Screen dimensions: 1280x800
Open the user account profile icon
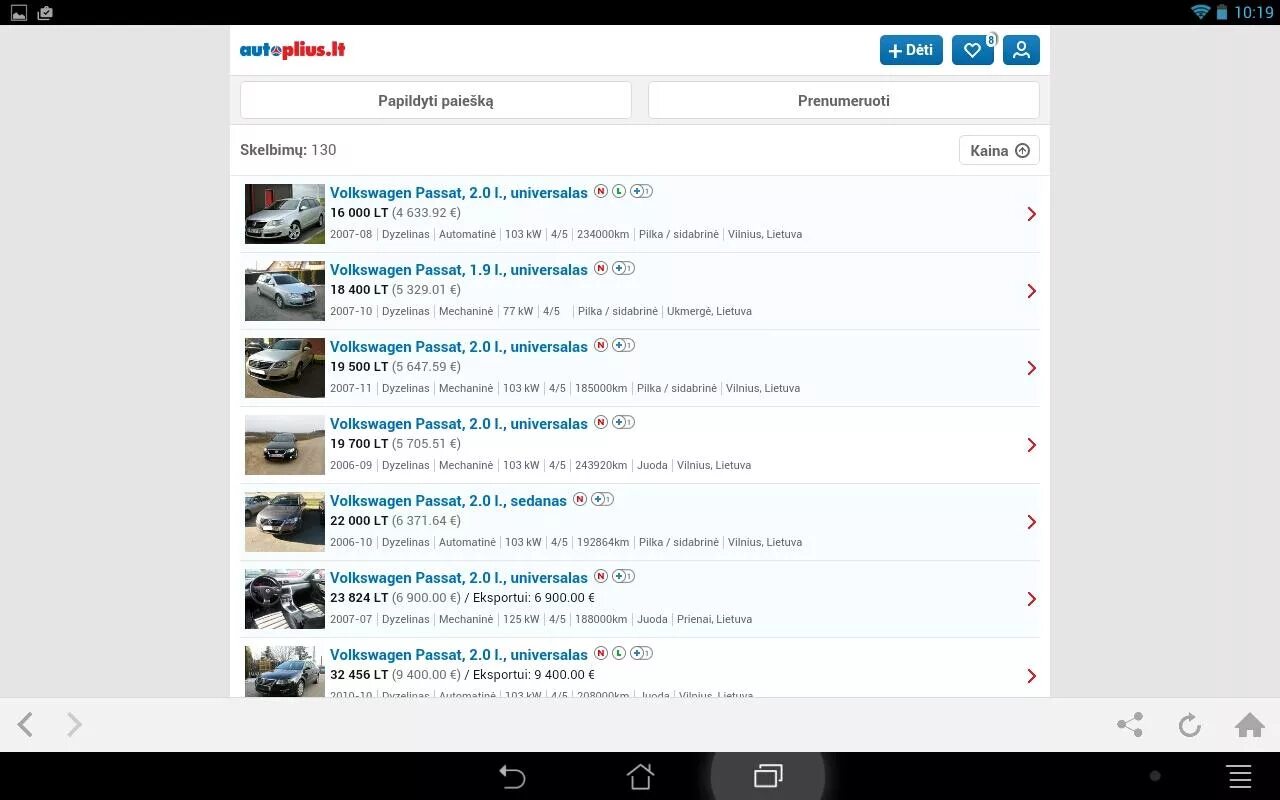(1021, 50)
